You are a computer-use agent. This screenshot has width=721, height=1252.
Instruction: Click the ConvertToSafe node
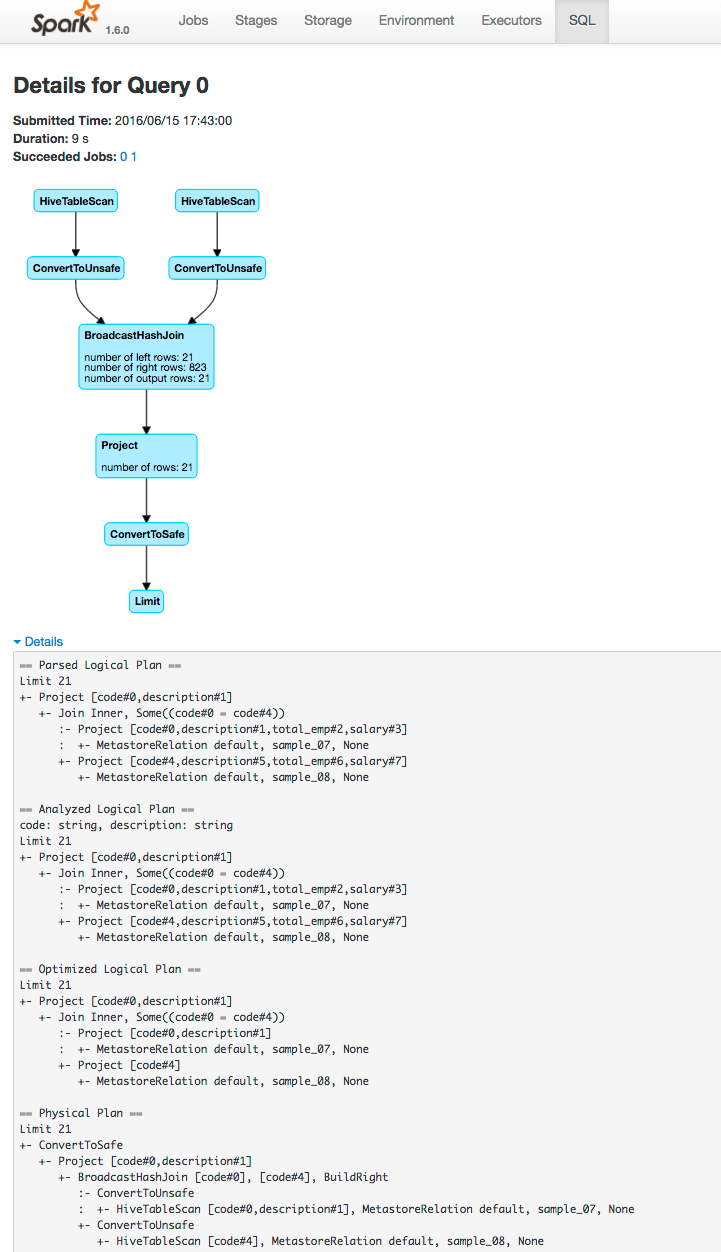pyautogui.click(x=147, y=535)
